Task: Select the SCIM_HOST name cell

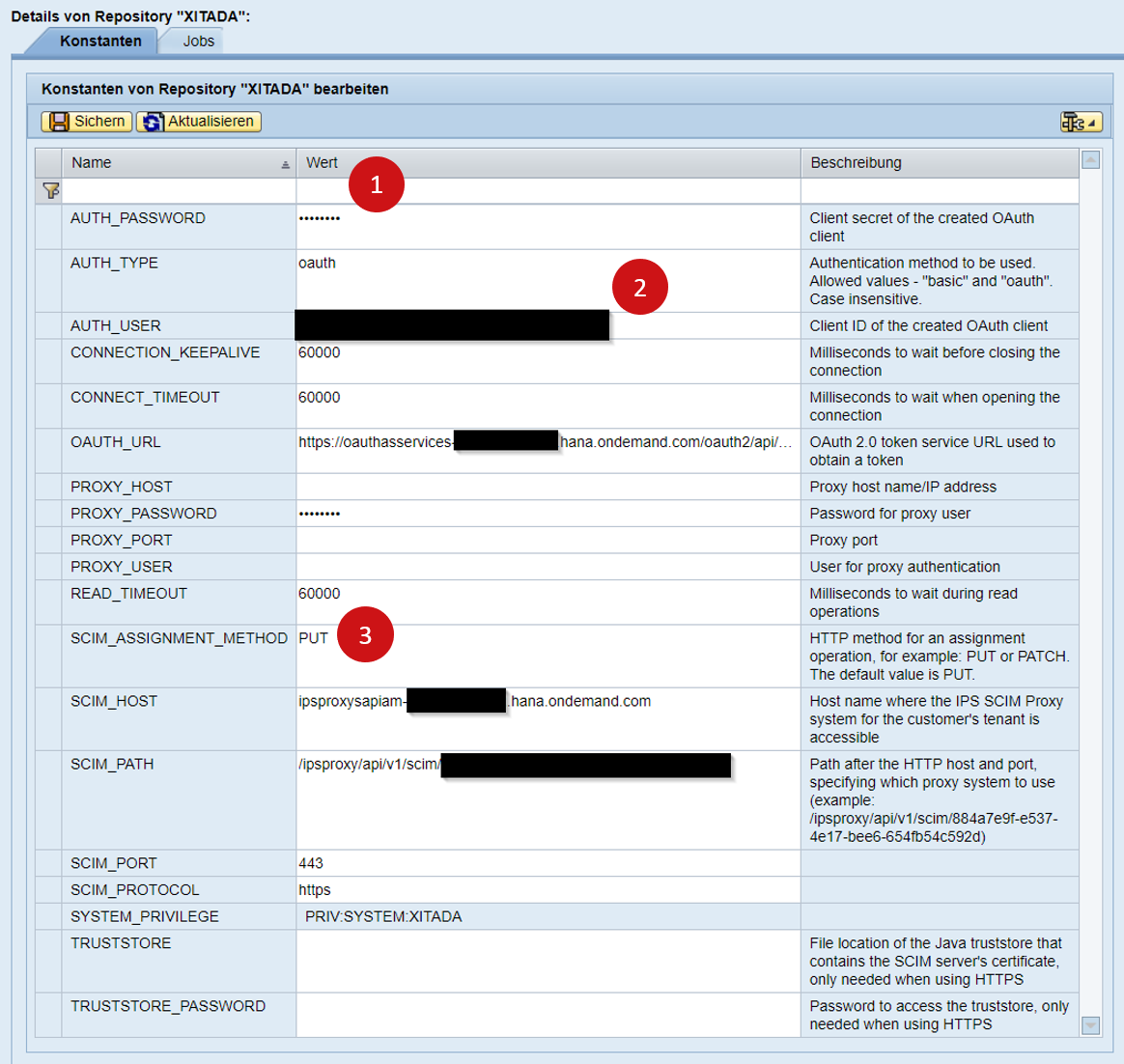Action: [179, 719]
